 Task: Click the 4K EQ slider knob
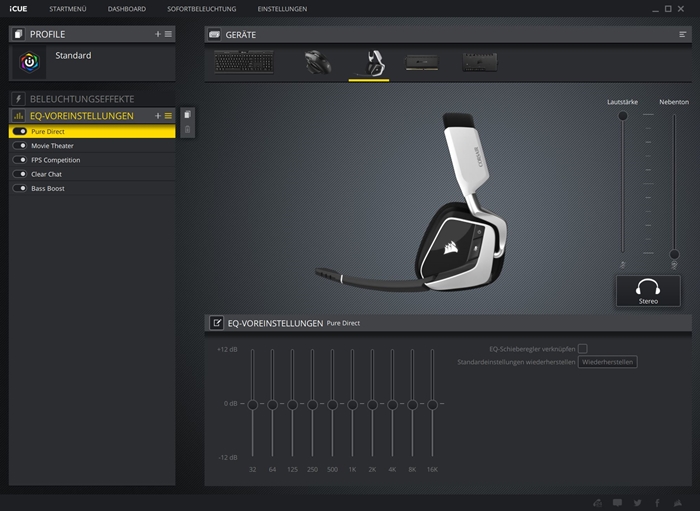(x=392, y=405)
